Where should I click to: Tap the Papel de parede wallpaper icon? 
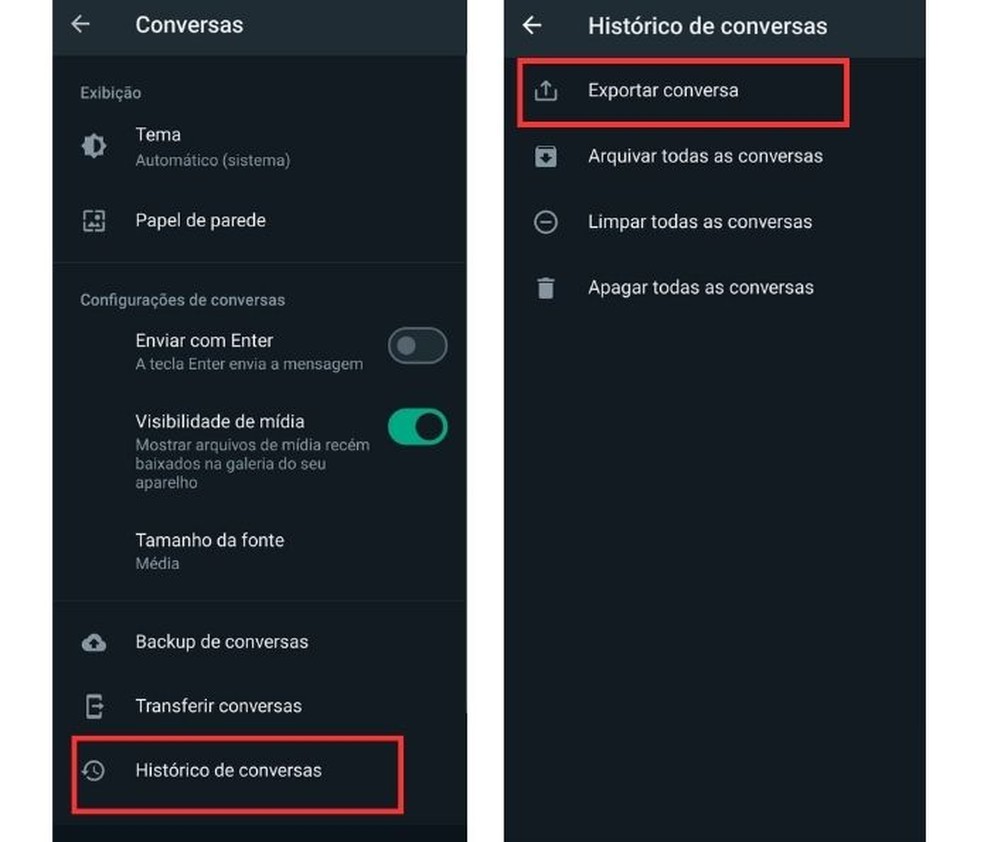pos(94,221)
